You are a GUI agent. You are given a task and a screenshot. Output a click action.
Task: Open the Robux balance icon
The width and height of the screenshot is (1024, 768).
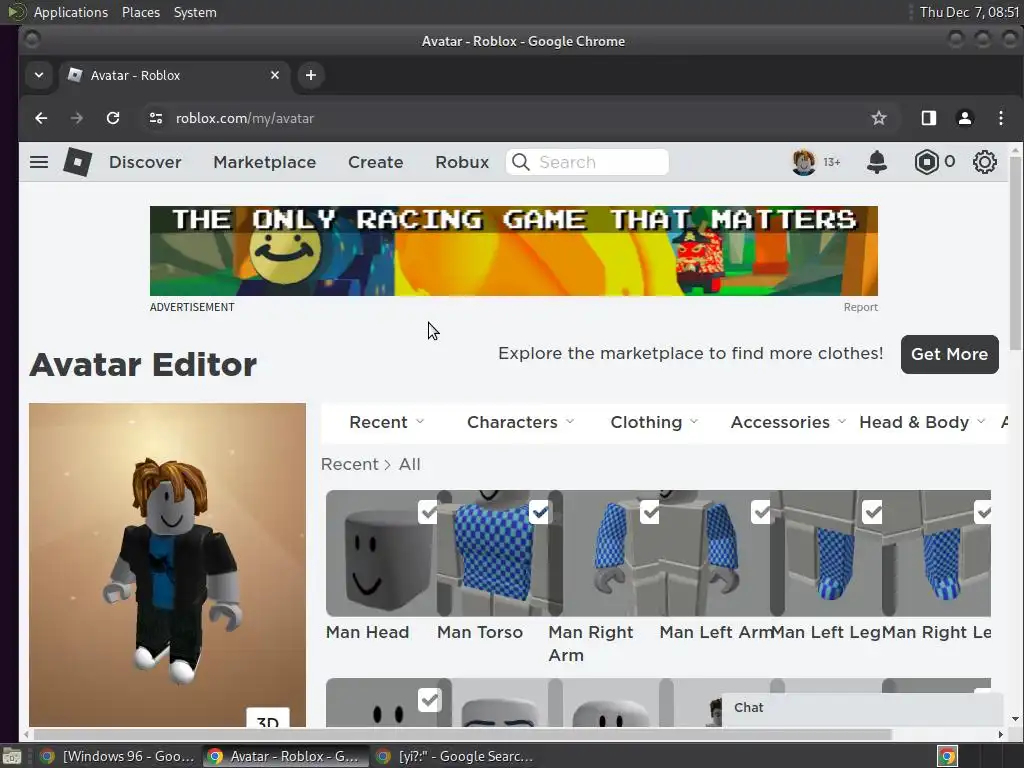click(x=926, y=162)
